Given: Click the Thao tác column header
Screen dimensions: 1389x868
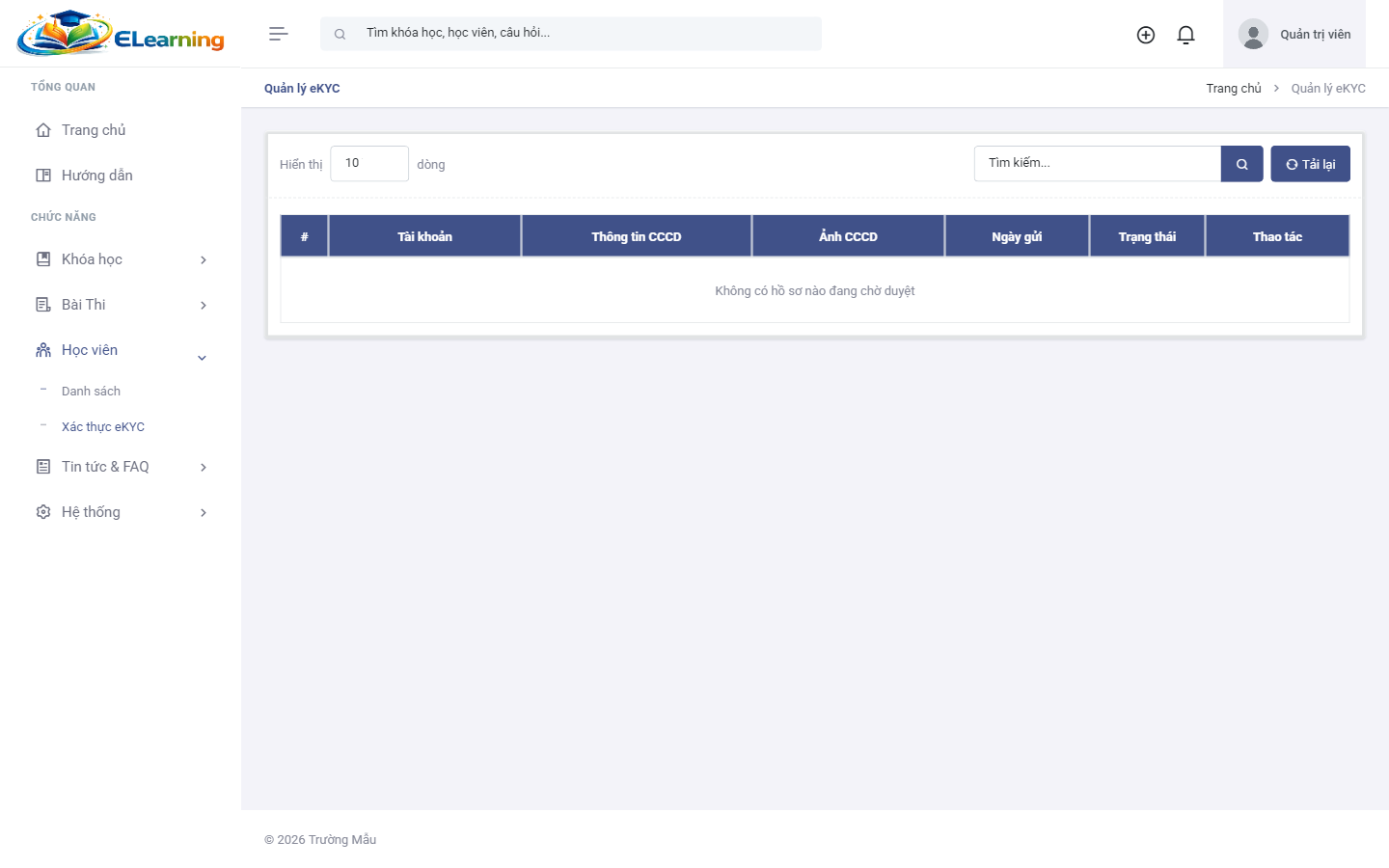Looking at the screenshot, I should 1277,236.
